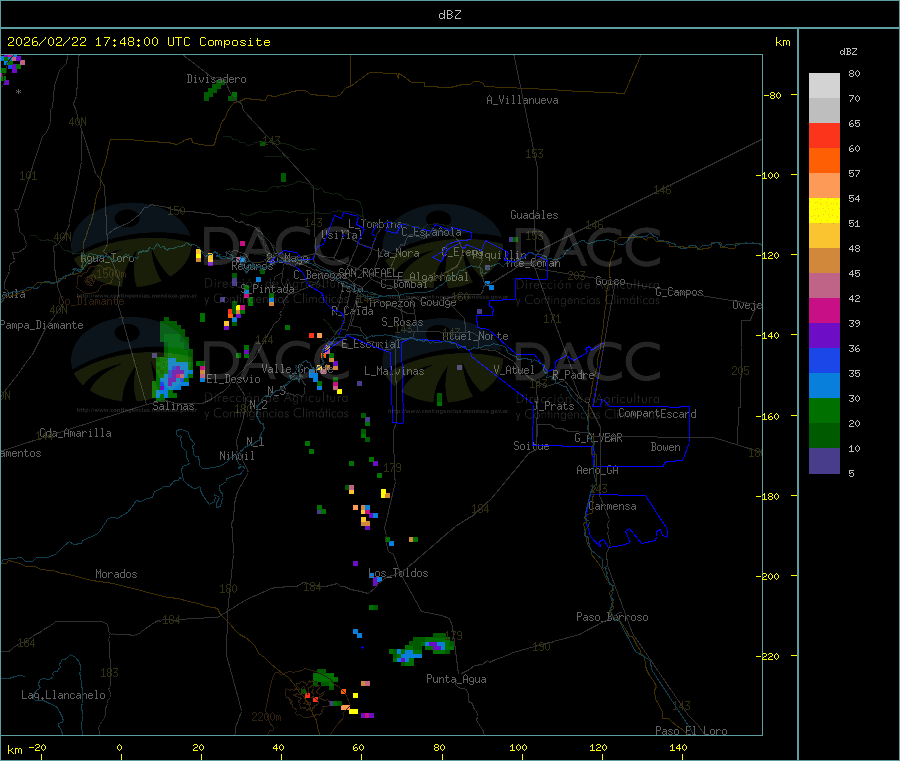Click the 100 km x-axis tick label
The width and height of the screenshot is (900, 761).
click(x=518, y=747)
